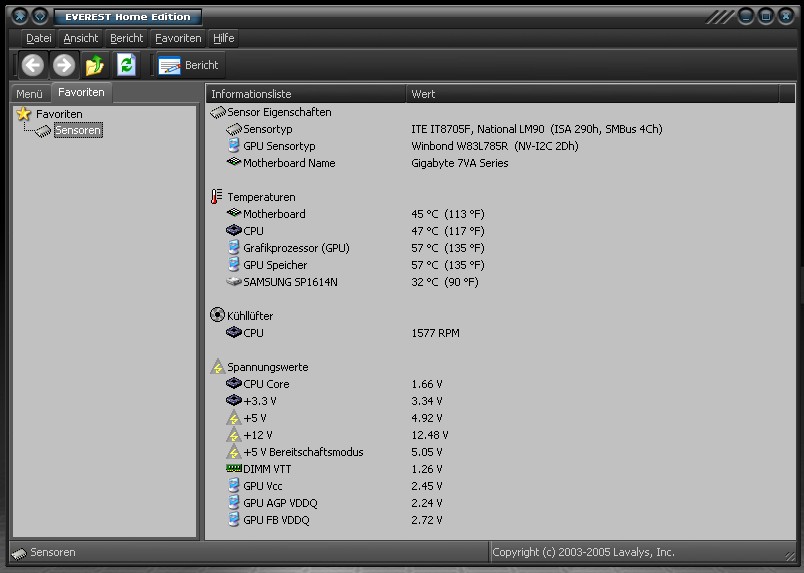Click the folder up-level icon
Viewport: 804px width, 573px height.
coord(95,65)
